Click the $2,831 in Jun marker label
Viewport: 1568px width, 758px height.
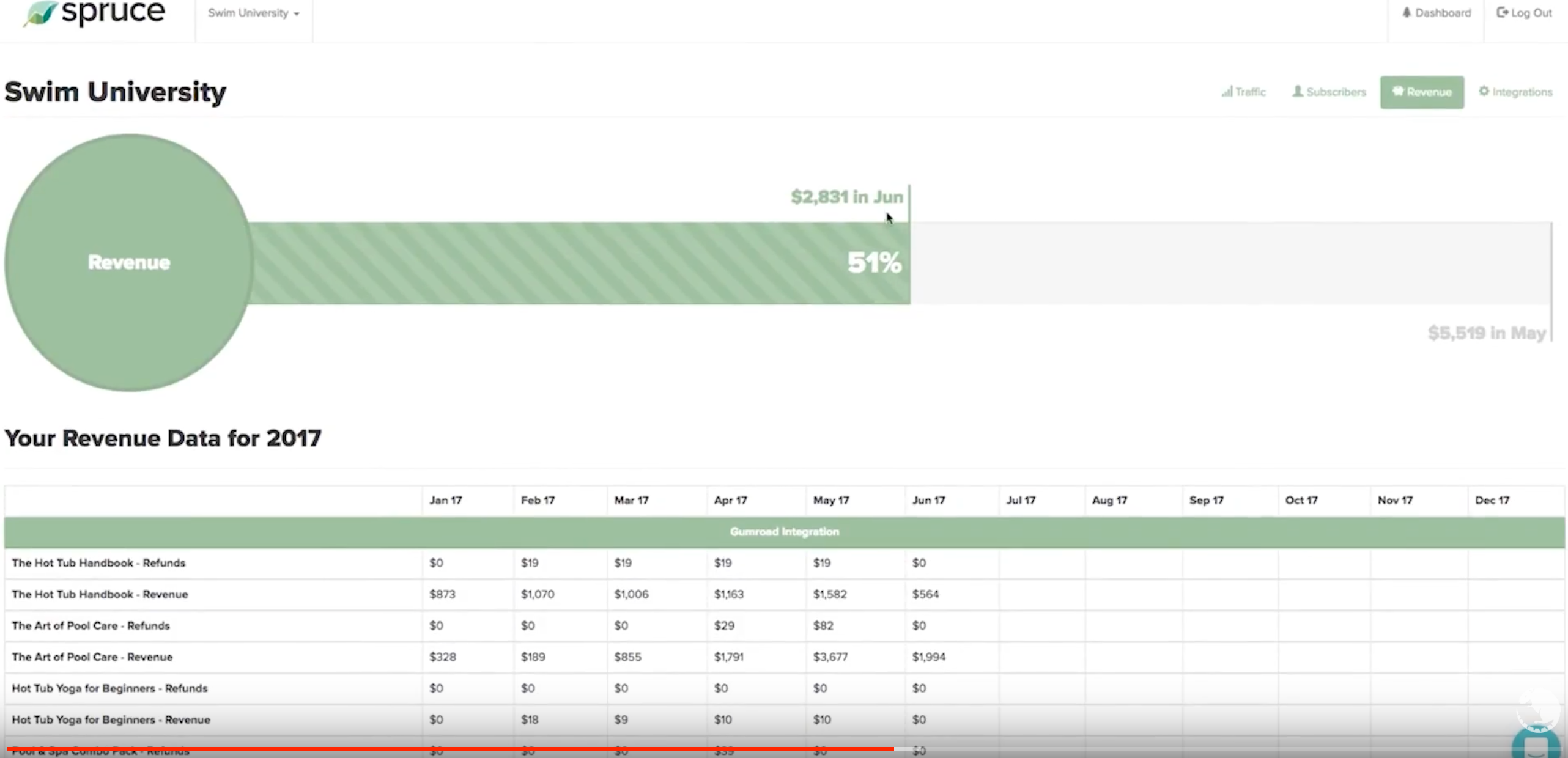[846, 197]
